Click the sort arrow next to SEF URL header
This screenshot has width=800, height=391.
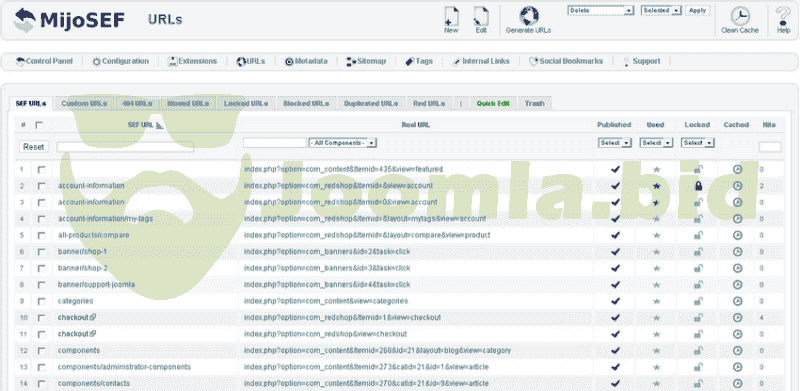pos(160,125)
